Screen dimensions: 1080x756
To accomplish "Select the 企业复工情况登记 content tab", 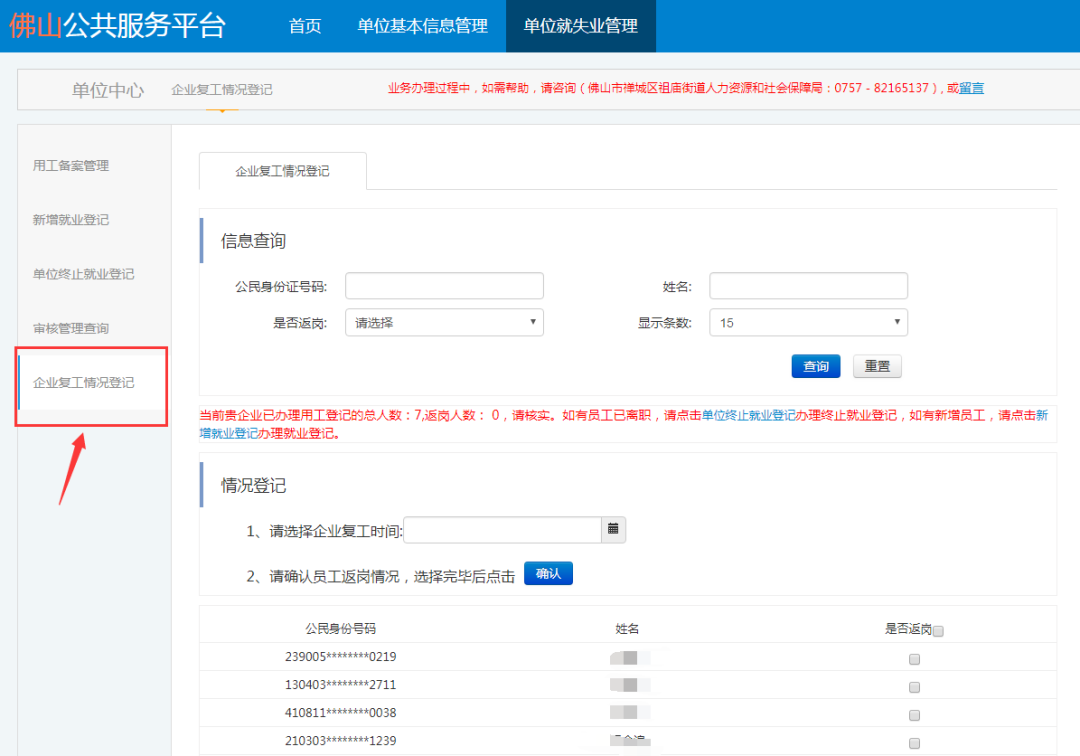I will (282, 171).
